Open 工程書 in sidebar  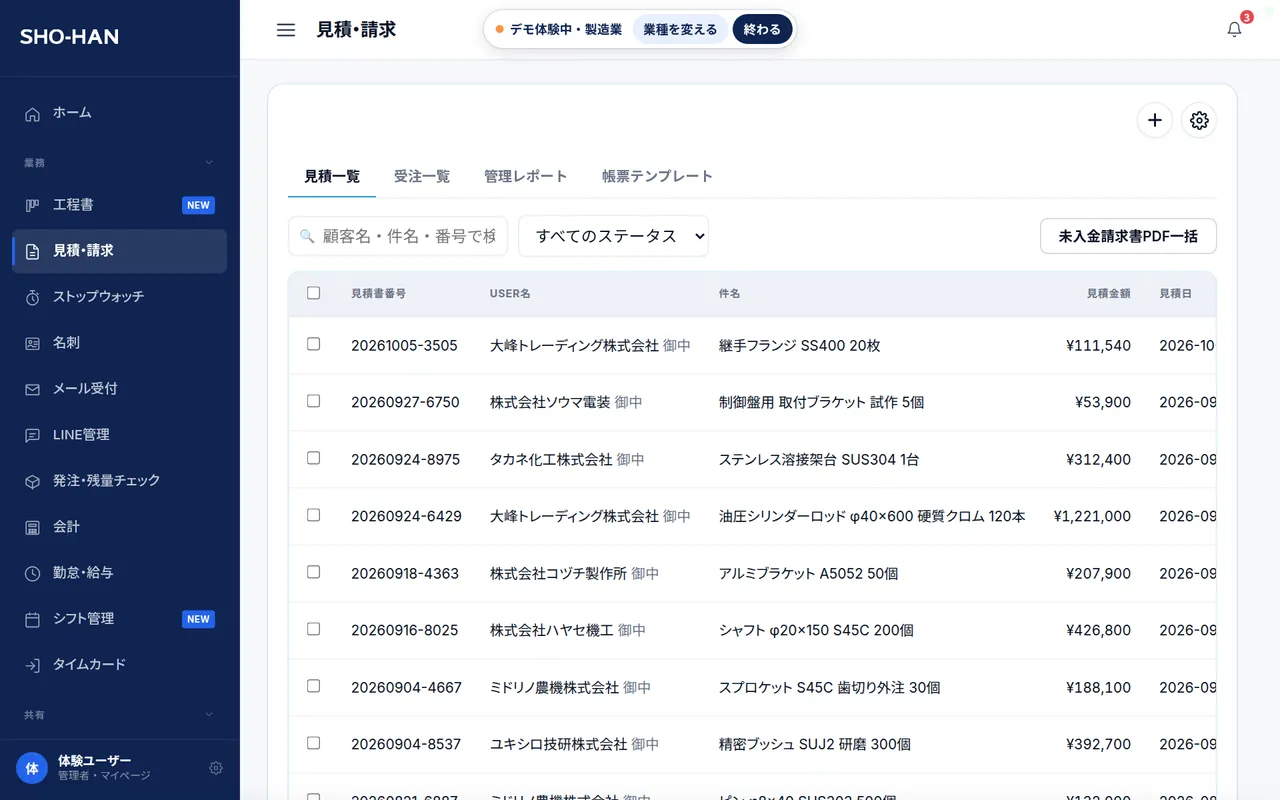[x=120, y=205]
